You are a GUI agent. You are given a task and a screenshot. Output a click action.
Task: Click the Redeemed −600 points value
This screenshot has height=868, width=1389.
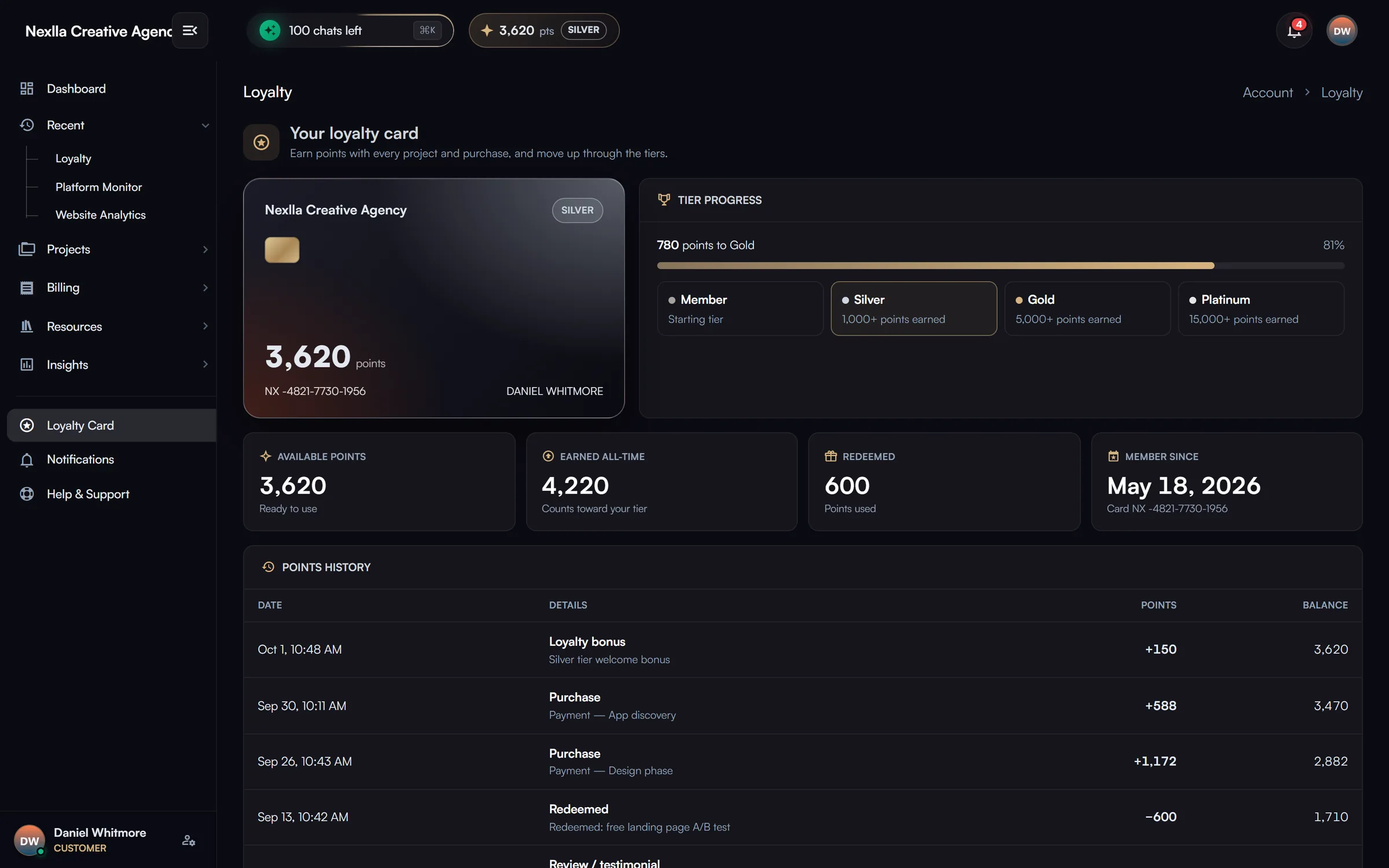click(1160, 817)
